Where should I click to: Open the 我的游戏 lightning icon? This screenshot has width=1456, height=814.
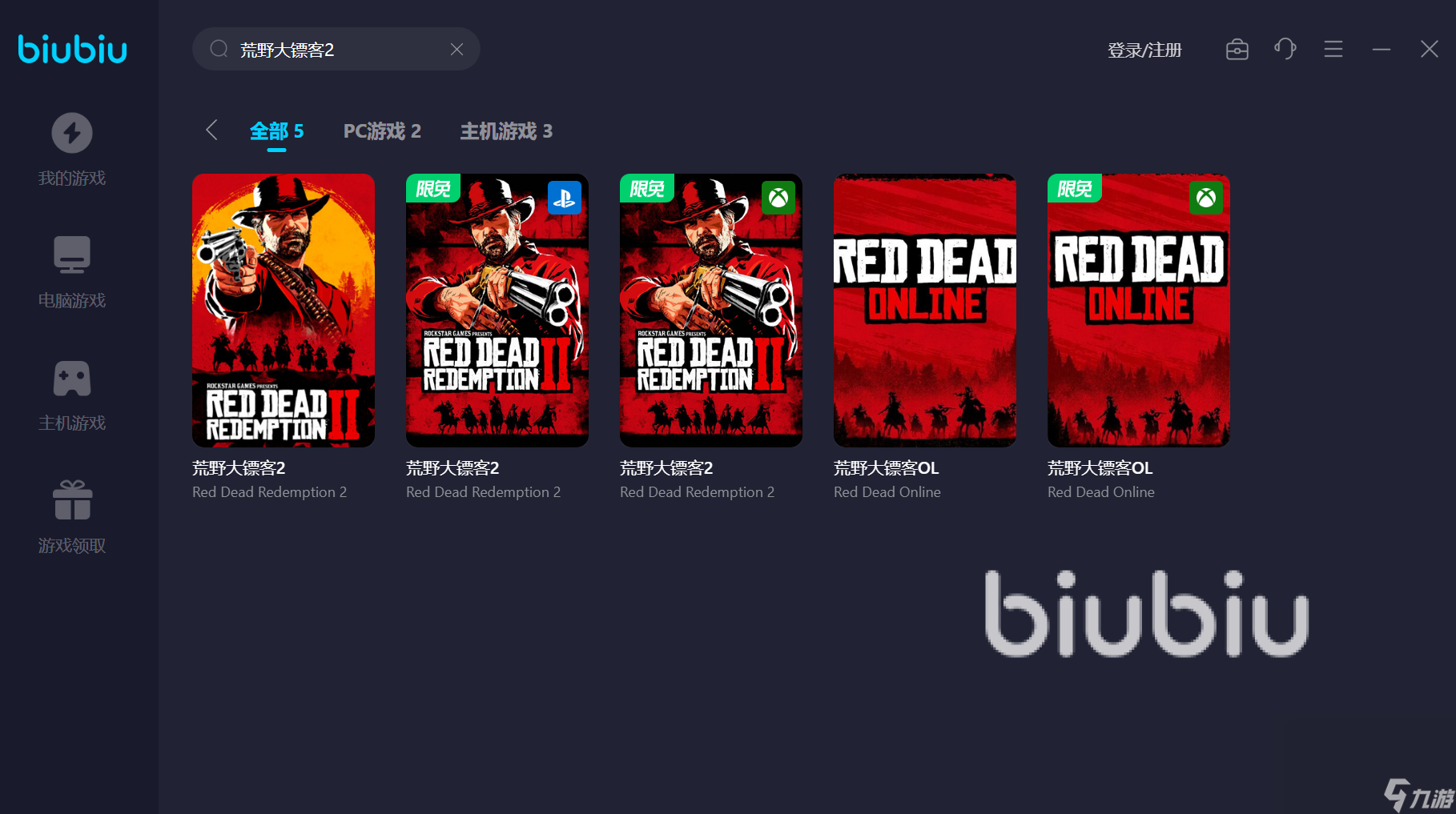(x=72, y=133)
